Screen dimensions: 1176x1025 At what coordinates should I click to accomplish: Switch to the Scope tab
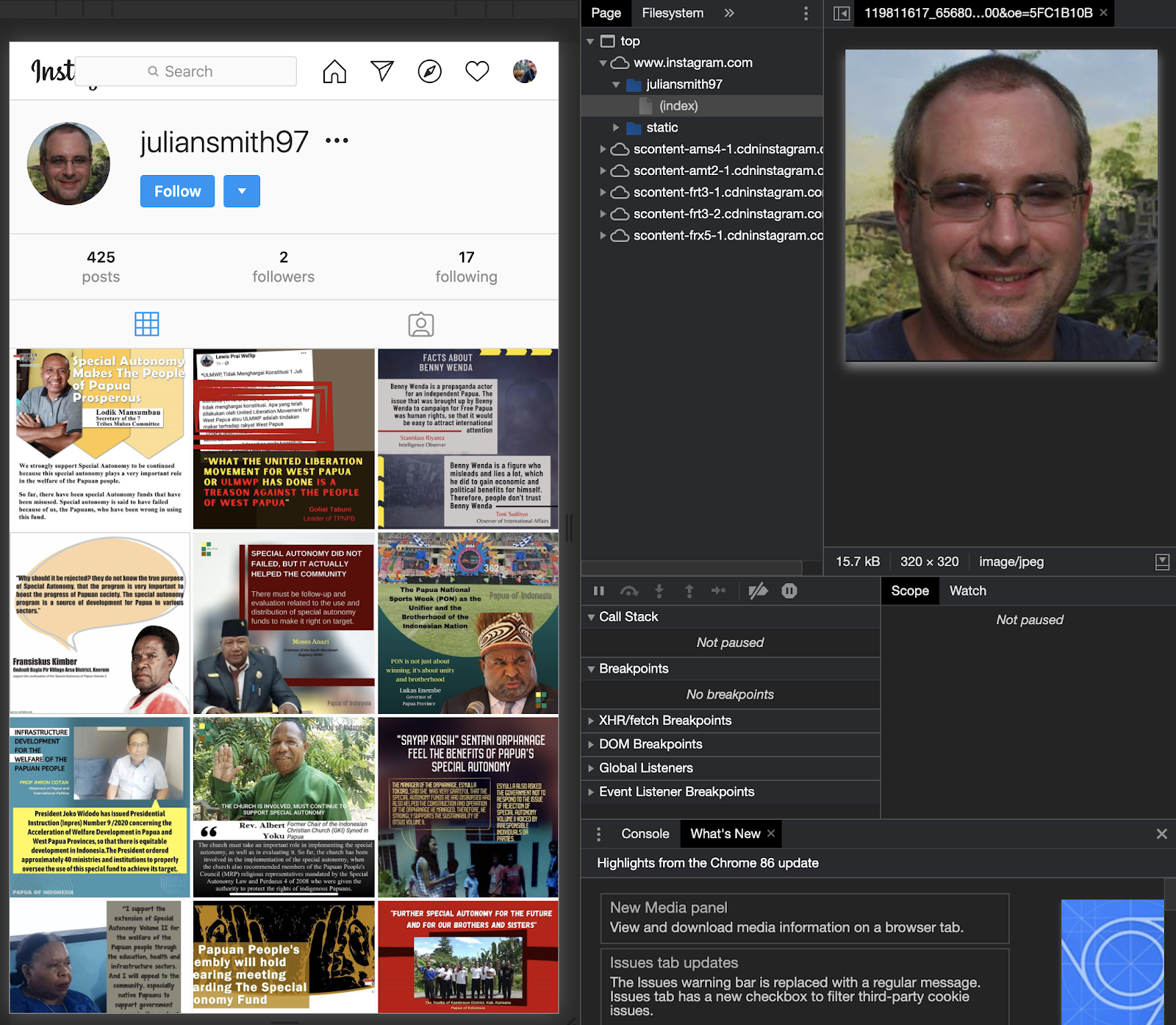pyautogui.click(x=910, y=590)
